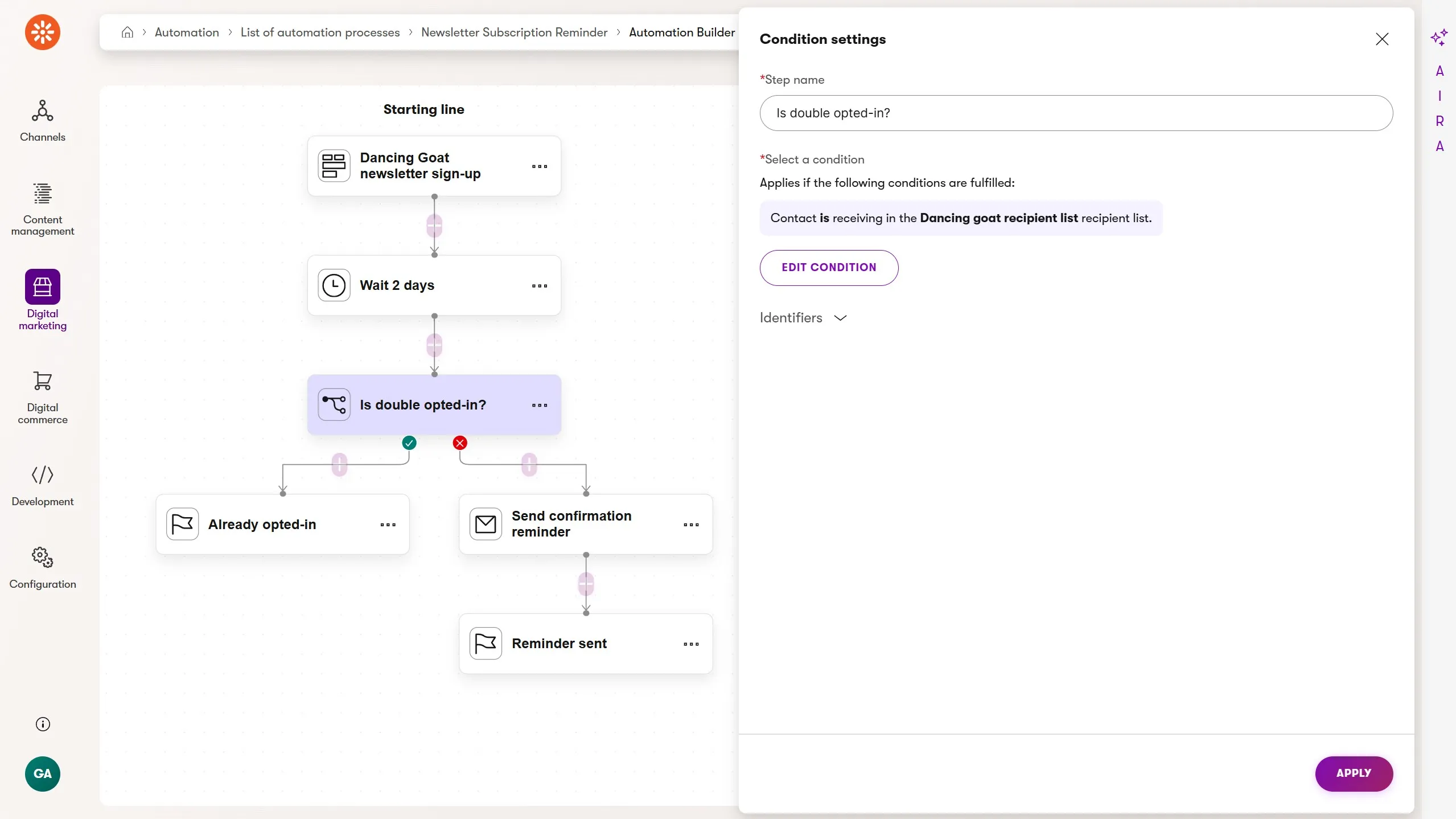Open options menu for Wait 2 days step
This screenshot has width=1456, height=819.
539,286
